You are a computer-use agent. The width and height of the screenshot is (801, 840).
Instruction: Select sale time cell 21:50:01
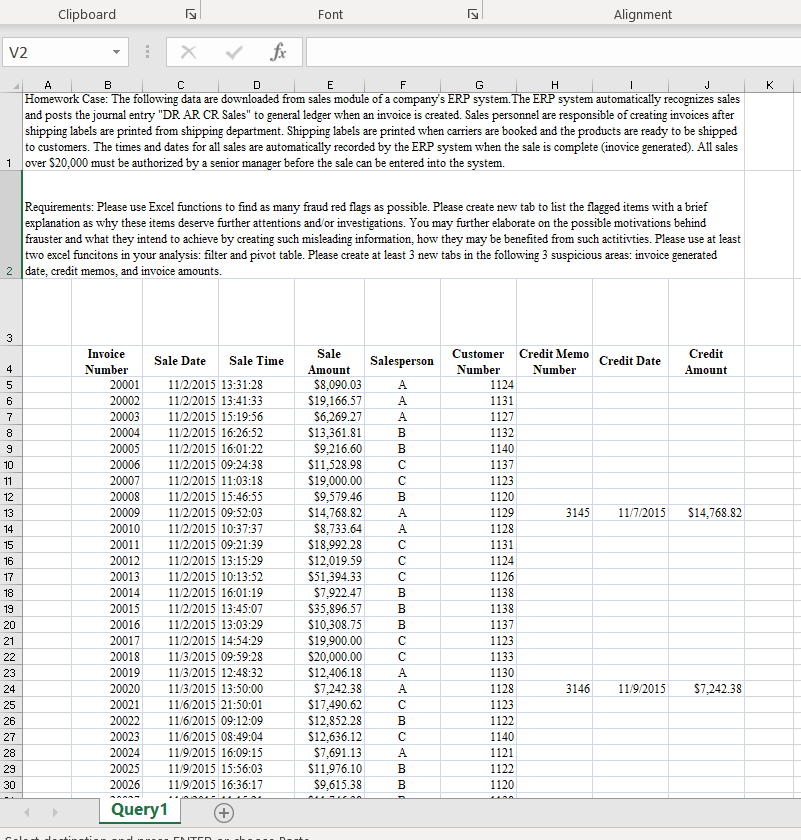tap(256, 705)
